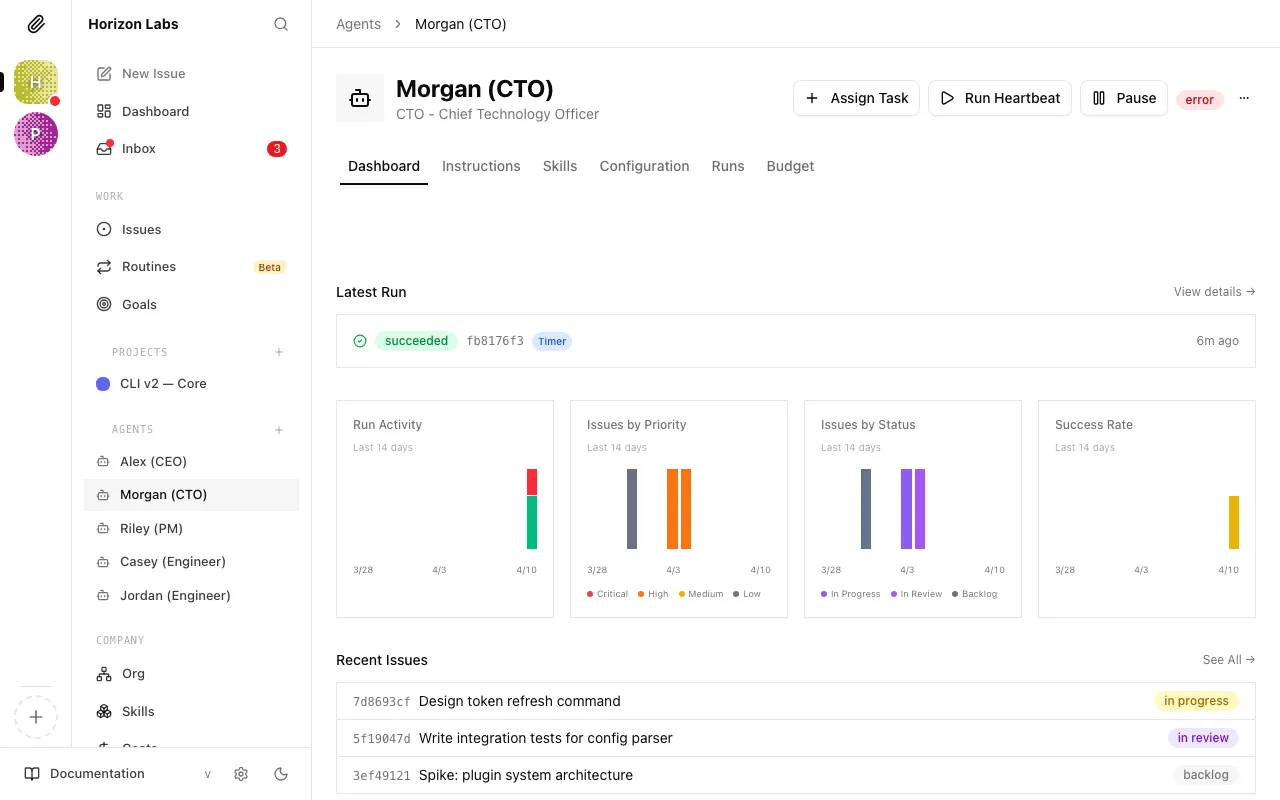
Task: Go to Agents breadcrumb link
Action: tap(358, 24)
